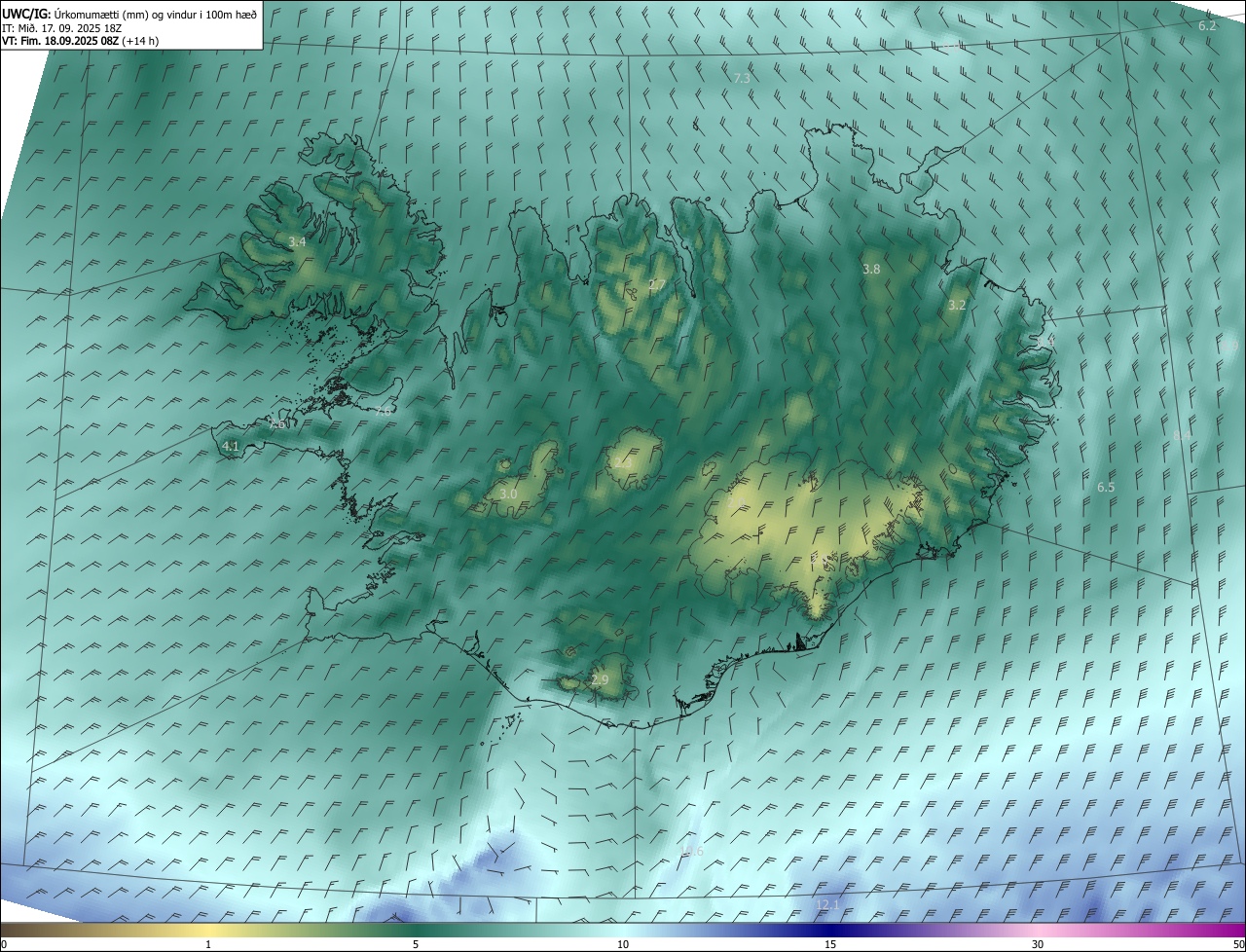Screen dimensions: 1246x952
Task: Click the colorbar tick label 10
Action: pyautogui.click(x=623, y=944)
